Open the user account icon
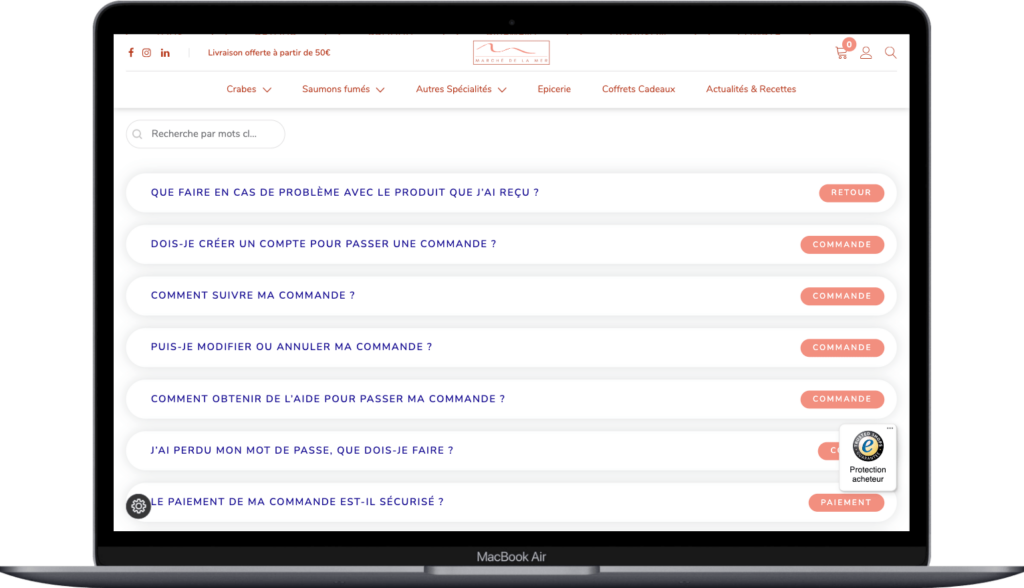The width and height of the screenshot is (1024, 588). pyautogui.click(x=866, y=53)
